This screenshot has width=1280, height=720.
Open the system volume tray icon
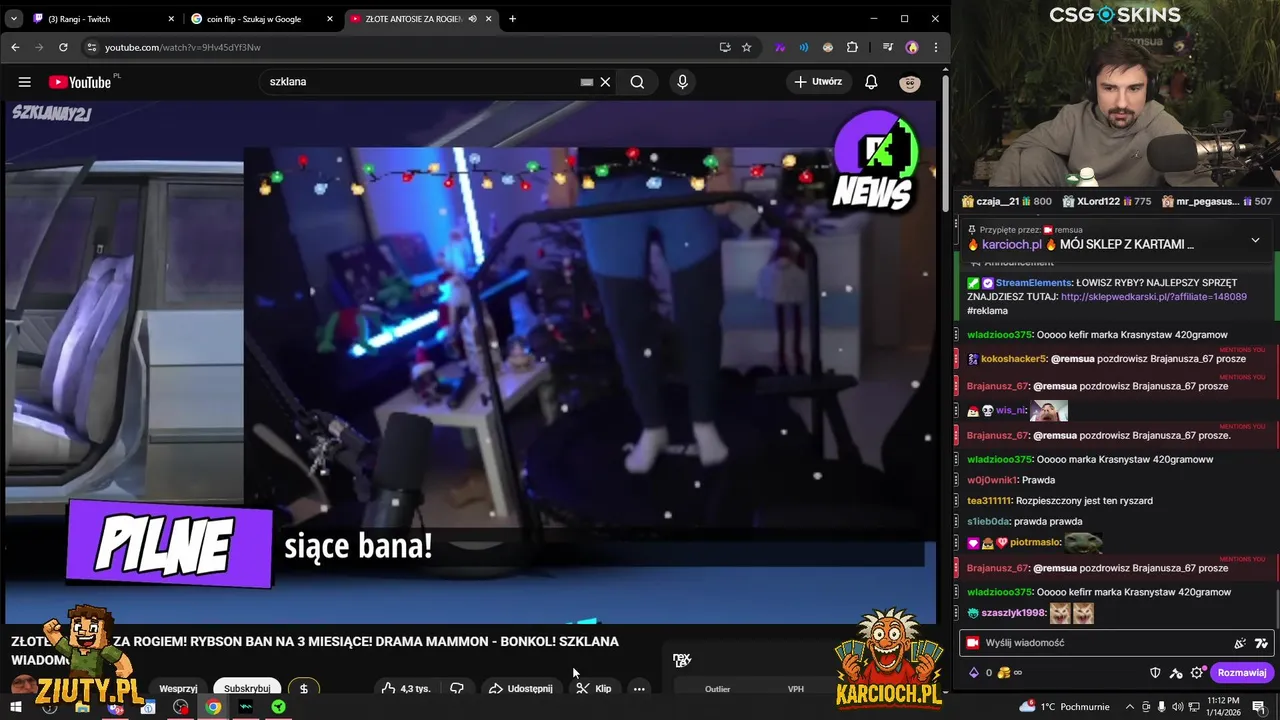pyautogui.click(x=1178, y=707)
